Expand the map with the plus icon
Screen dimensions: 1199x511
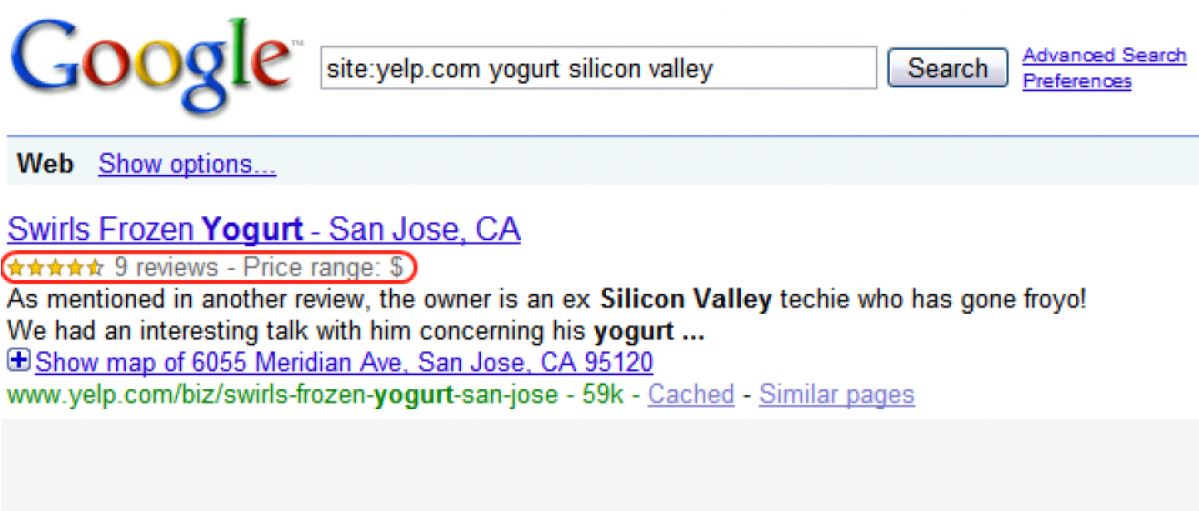pyautogui.click(x=19, y=360)
